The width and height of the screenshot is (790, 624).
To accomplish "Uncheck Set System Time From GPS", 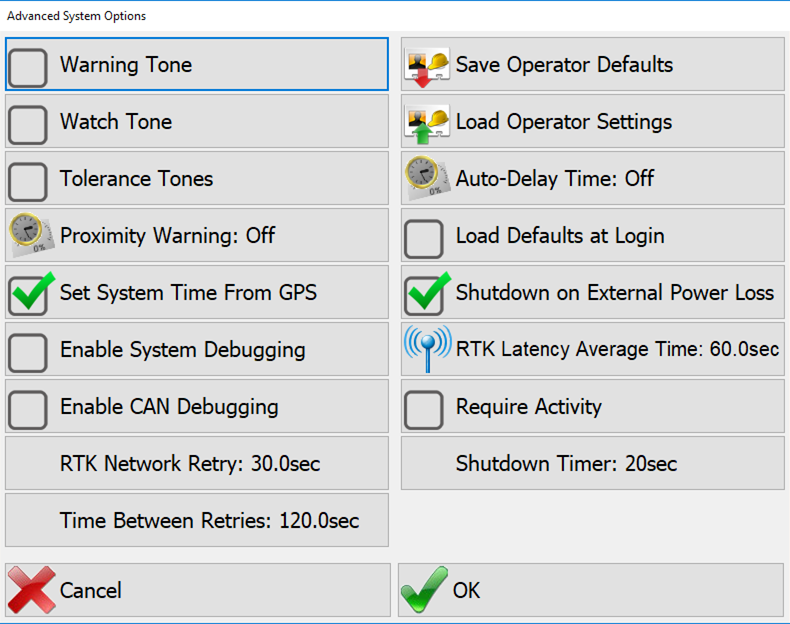I will [x=29, y=294].
